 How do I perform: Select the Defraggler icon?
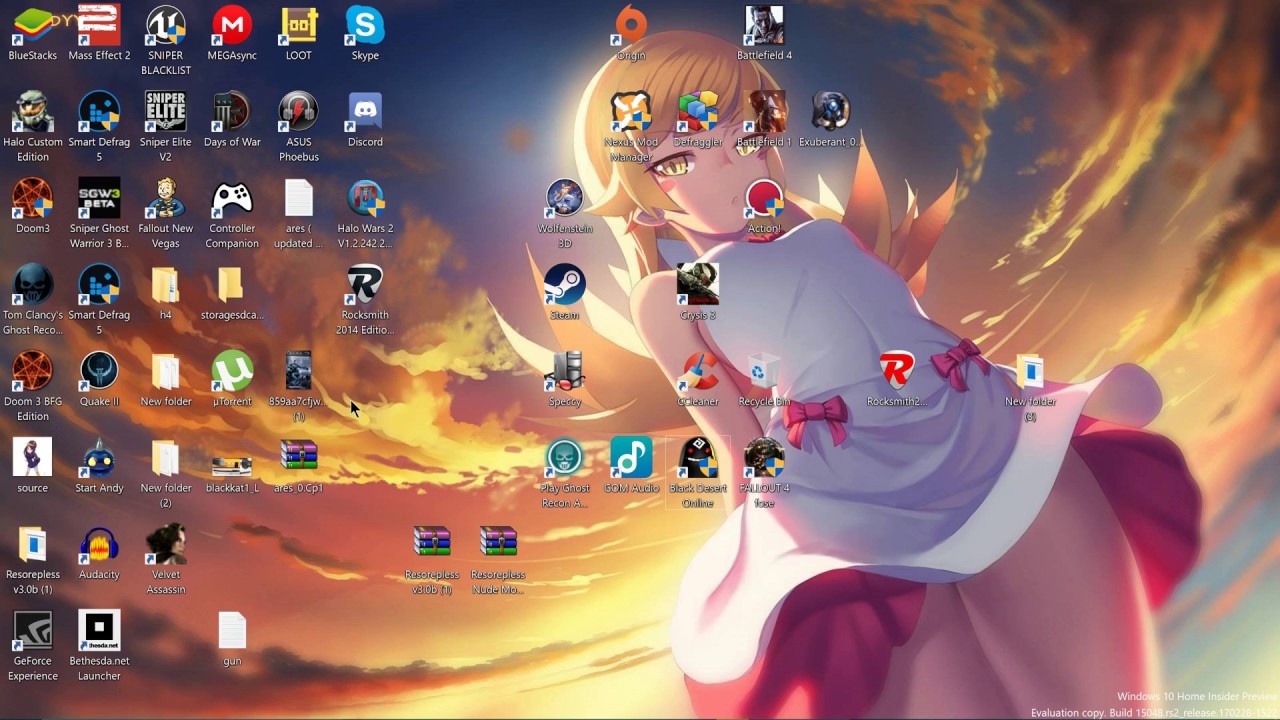[698, 112]
